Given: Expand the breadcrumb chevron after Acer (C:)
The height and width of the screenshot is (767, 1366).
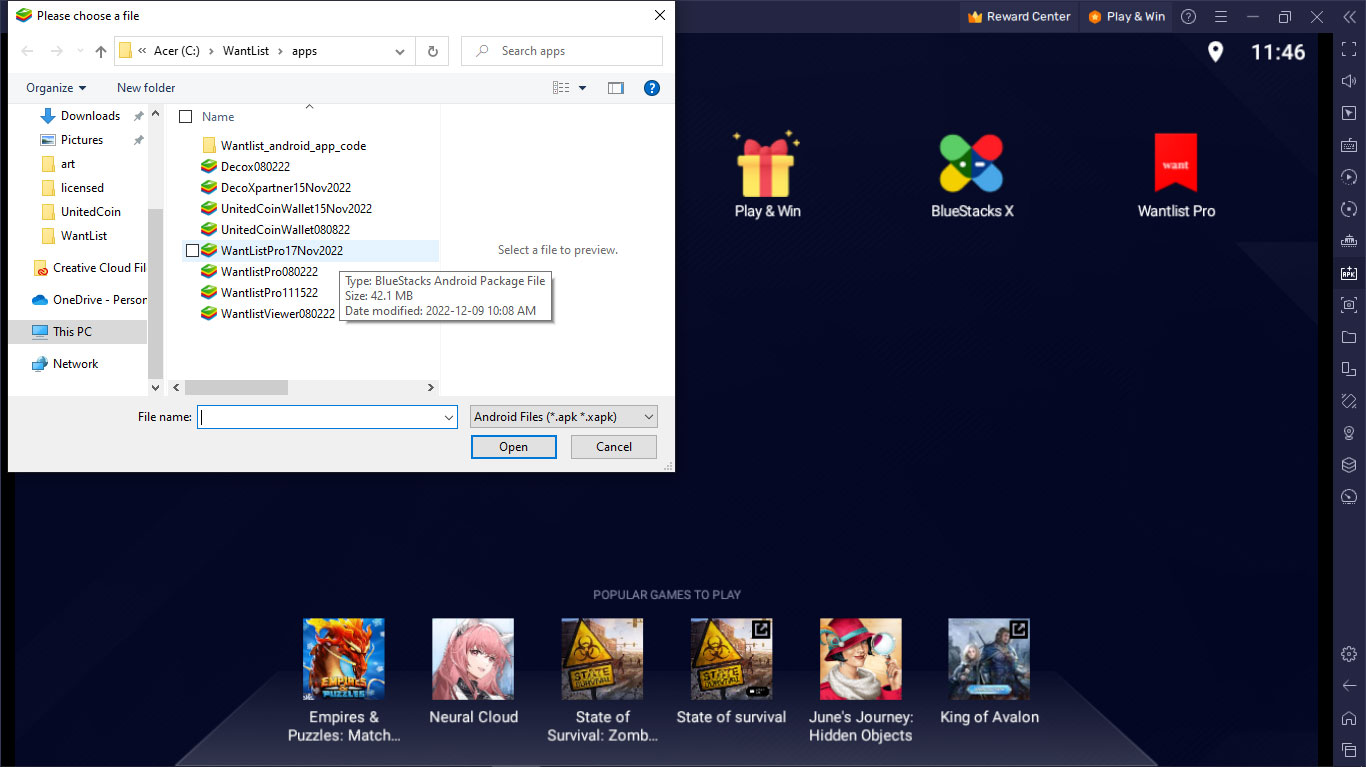Looking at the screenshot, I should tap(210, 51).
